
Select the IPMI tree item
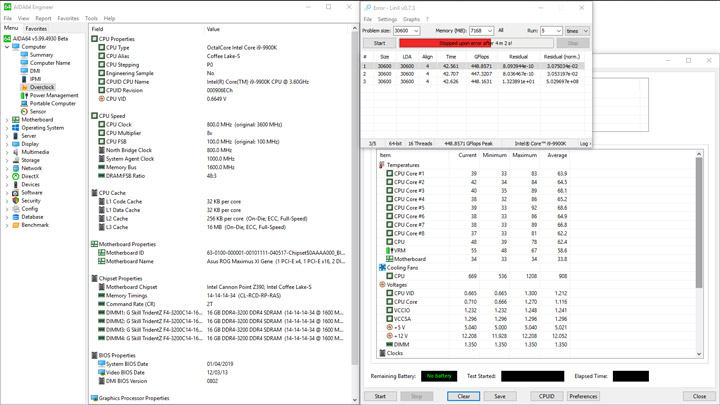click(35, 79)
